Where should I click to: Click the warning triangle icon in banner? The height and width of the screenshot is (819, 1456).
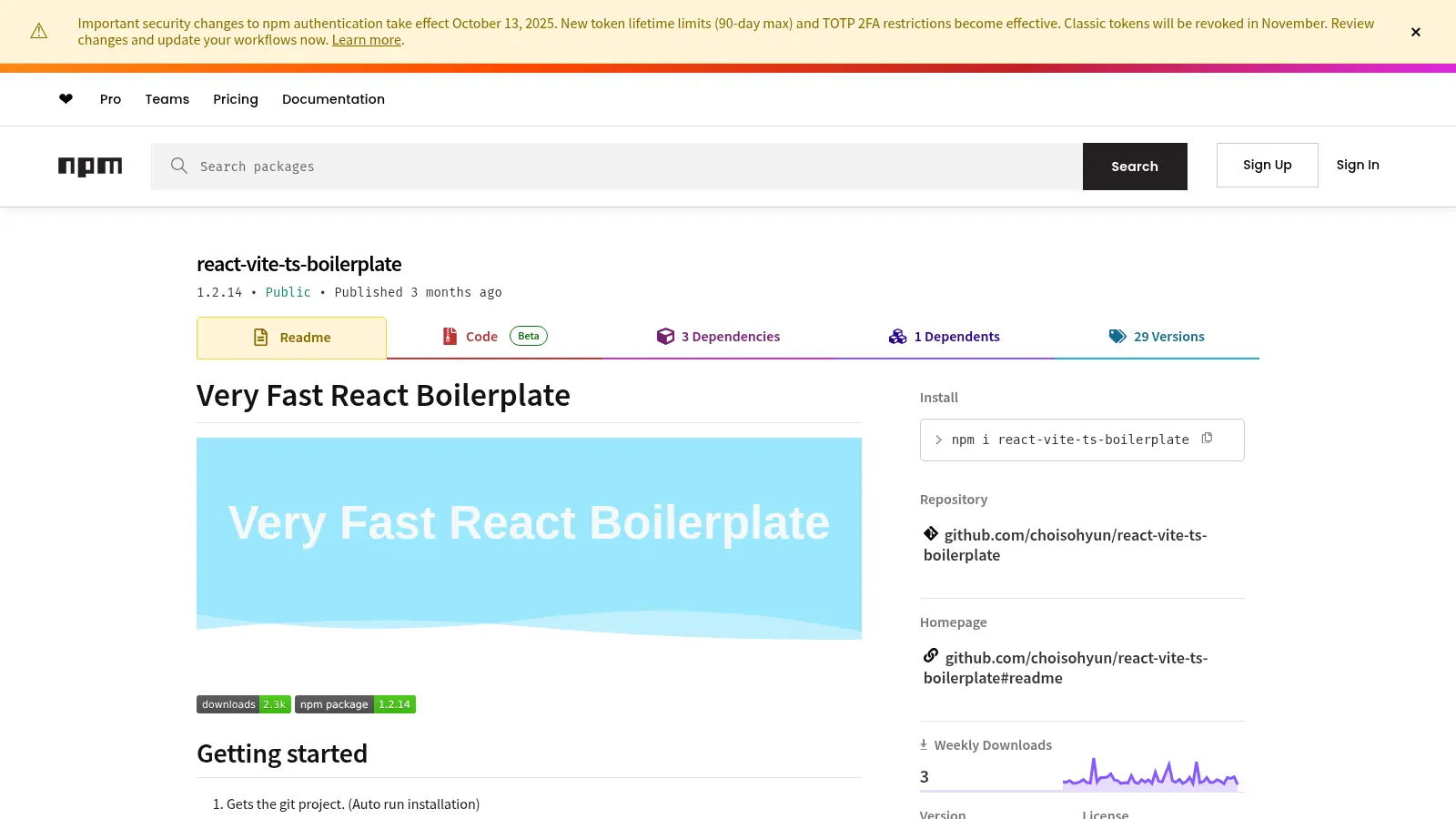pos(39,32)
